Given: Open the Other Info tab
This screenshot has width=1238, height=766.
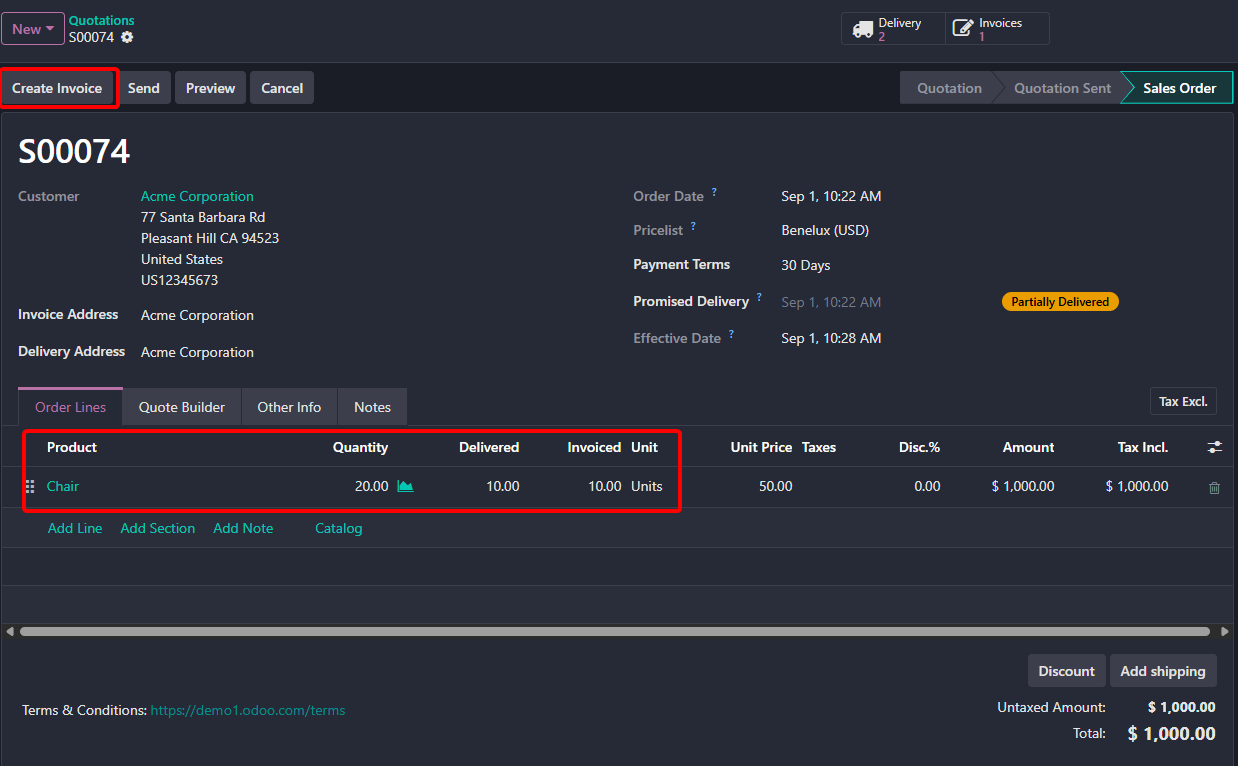Looking at the screenshot, I should click(x=289, y=407).
